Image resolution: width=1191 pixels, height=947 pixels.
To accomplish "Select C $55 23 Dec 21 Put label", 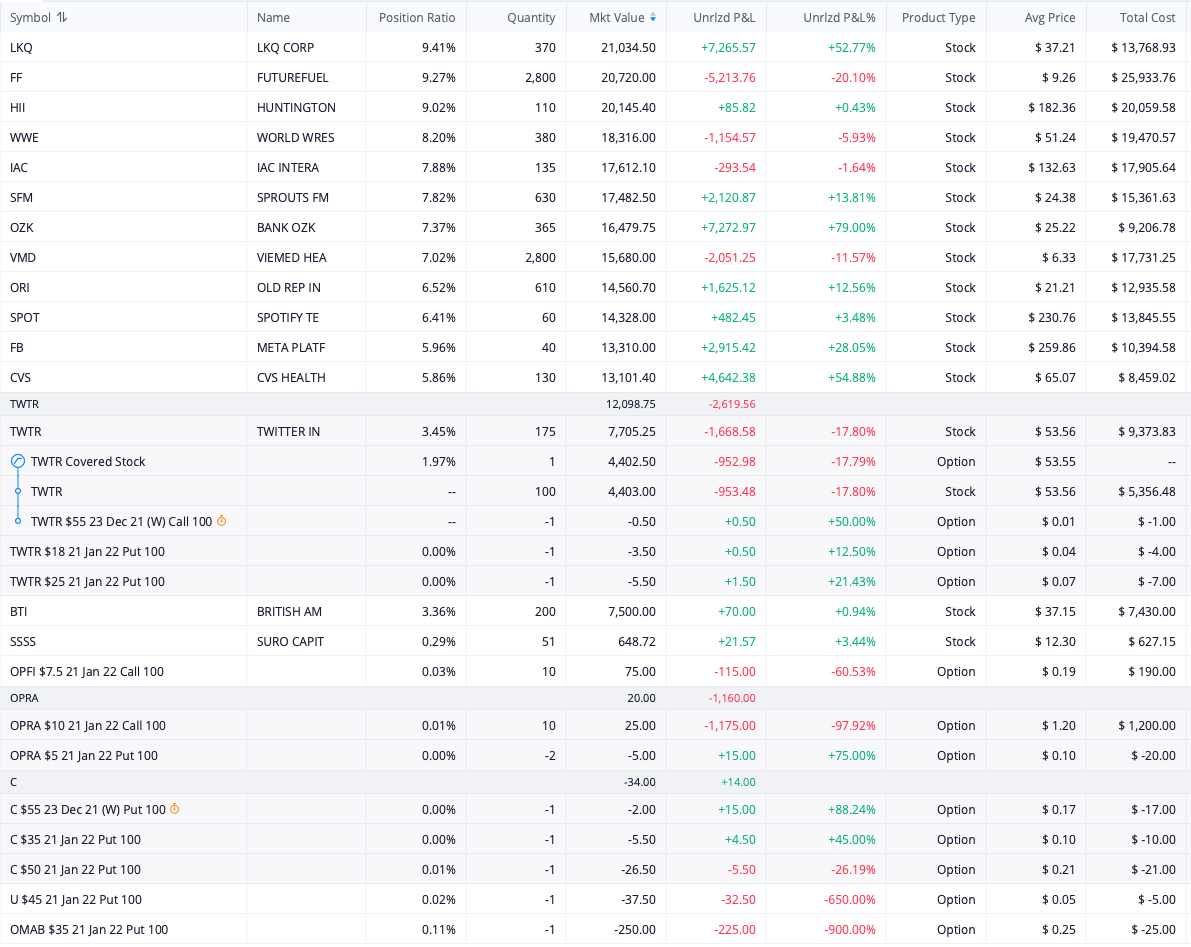I will coord(88,809).
